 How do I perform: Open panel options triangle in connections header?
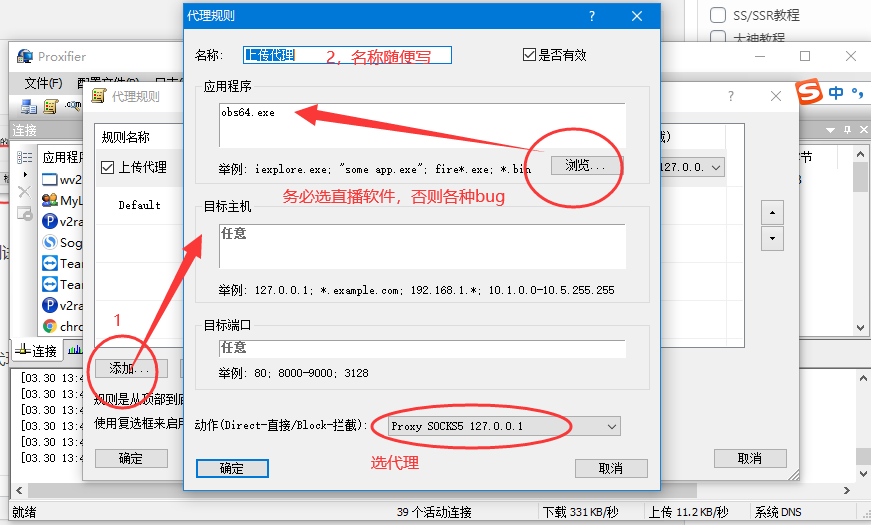(x=830, y=130)
